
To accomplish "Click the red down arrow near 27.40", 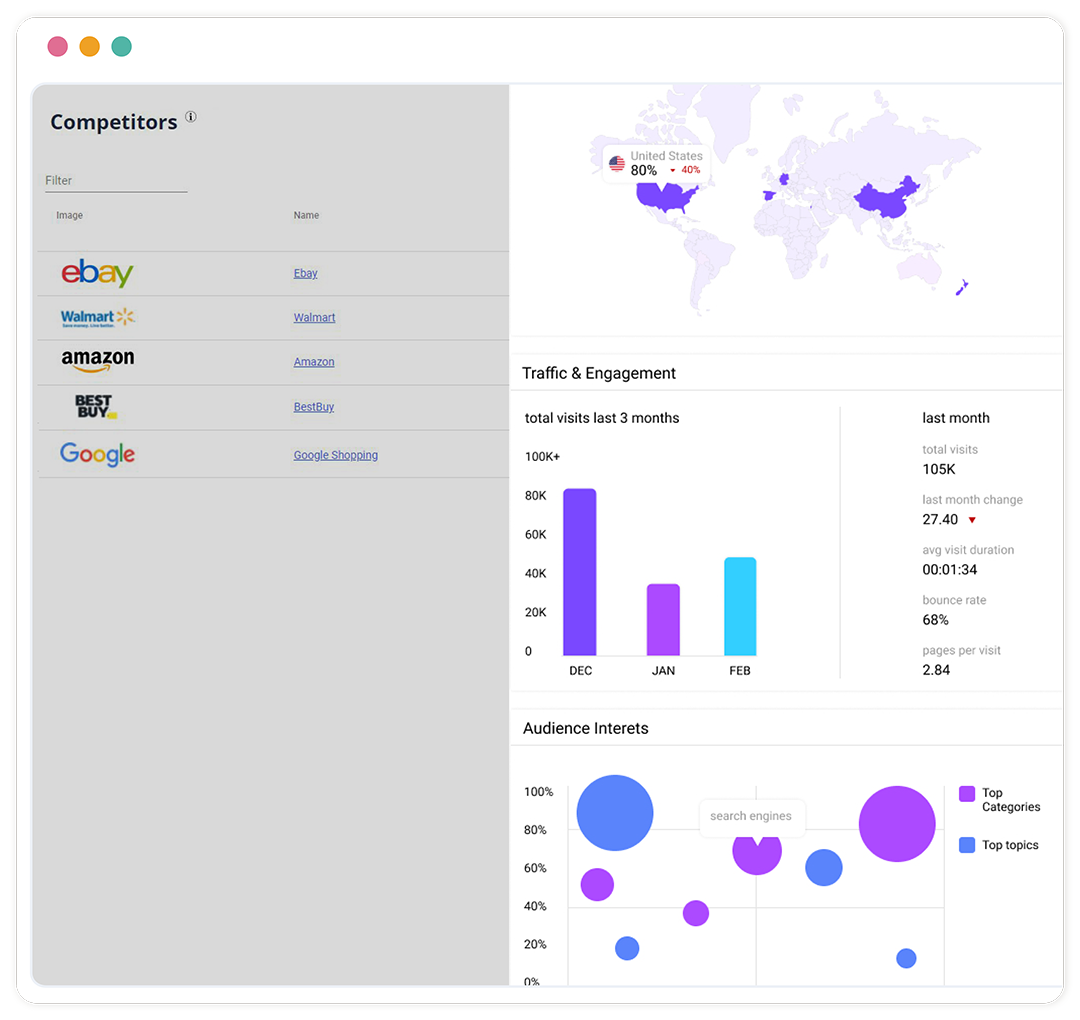I will coord(972,520).
